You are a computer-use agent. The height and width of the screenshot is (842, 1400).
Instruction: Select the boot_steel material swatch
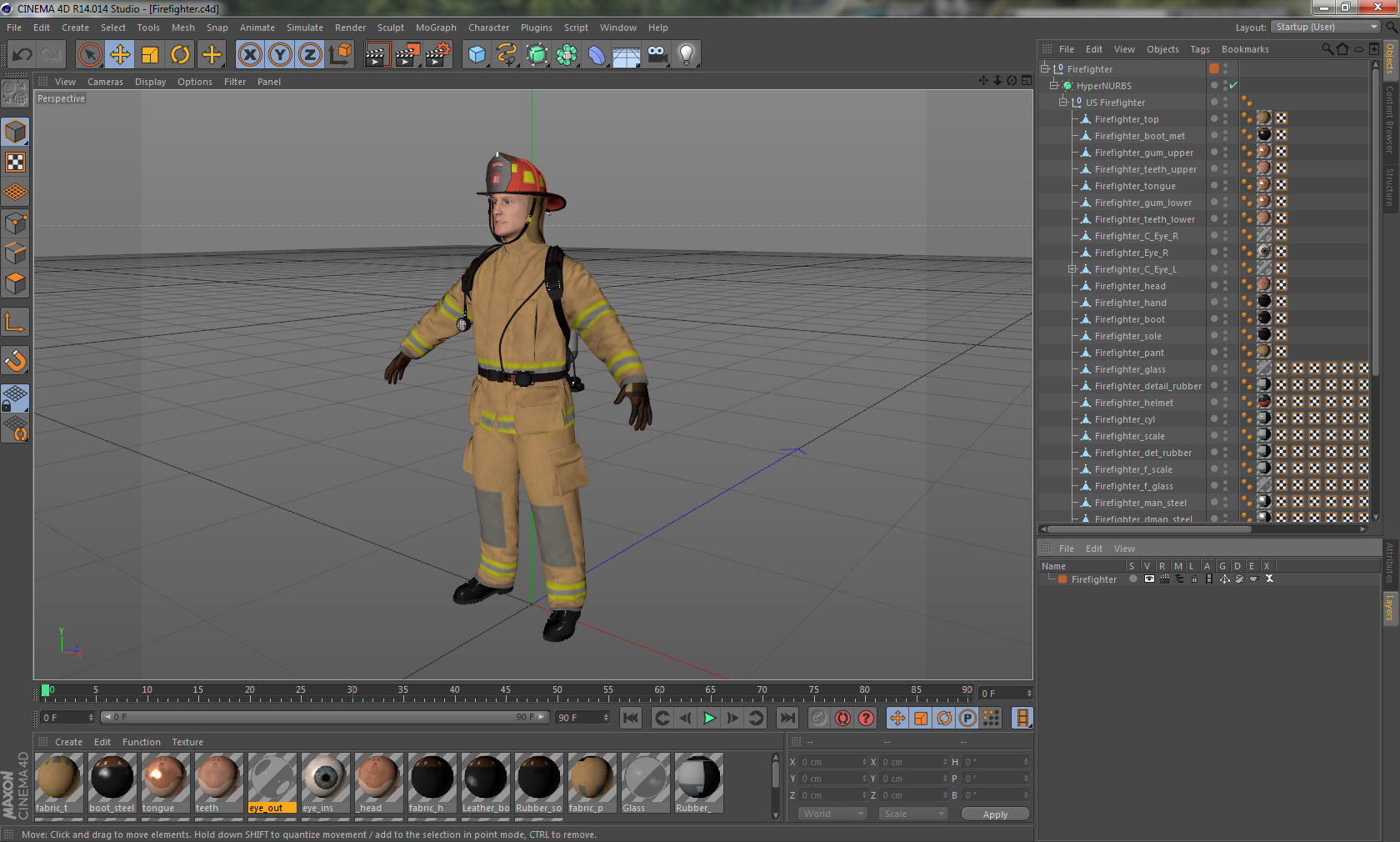[x=112, y=783]
